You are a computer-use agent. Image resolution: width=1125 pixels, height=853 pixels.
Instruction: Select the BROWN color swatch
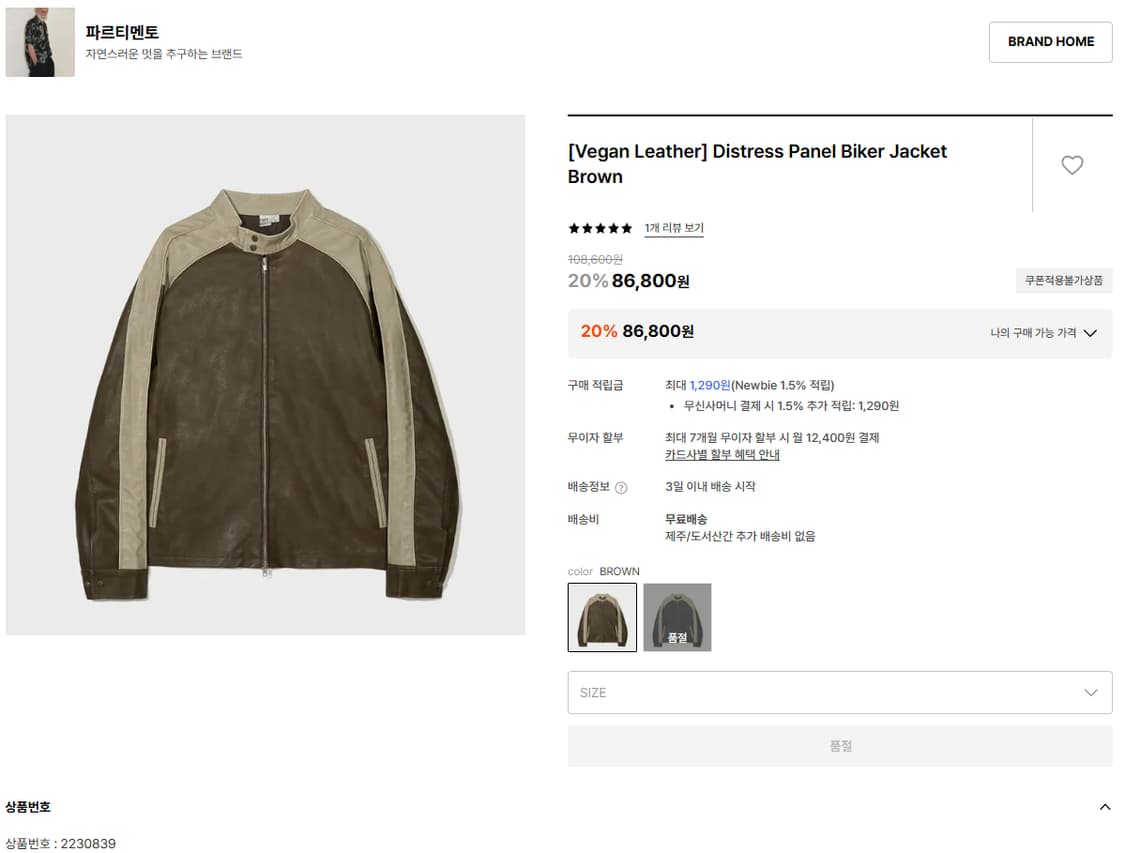point(602,617)
